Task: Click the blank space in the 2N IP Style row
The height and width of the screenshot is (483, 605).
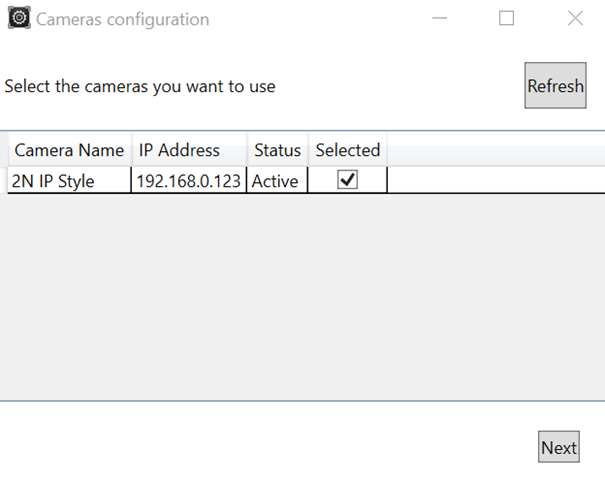Action: point(495,181)
